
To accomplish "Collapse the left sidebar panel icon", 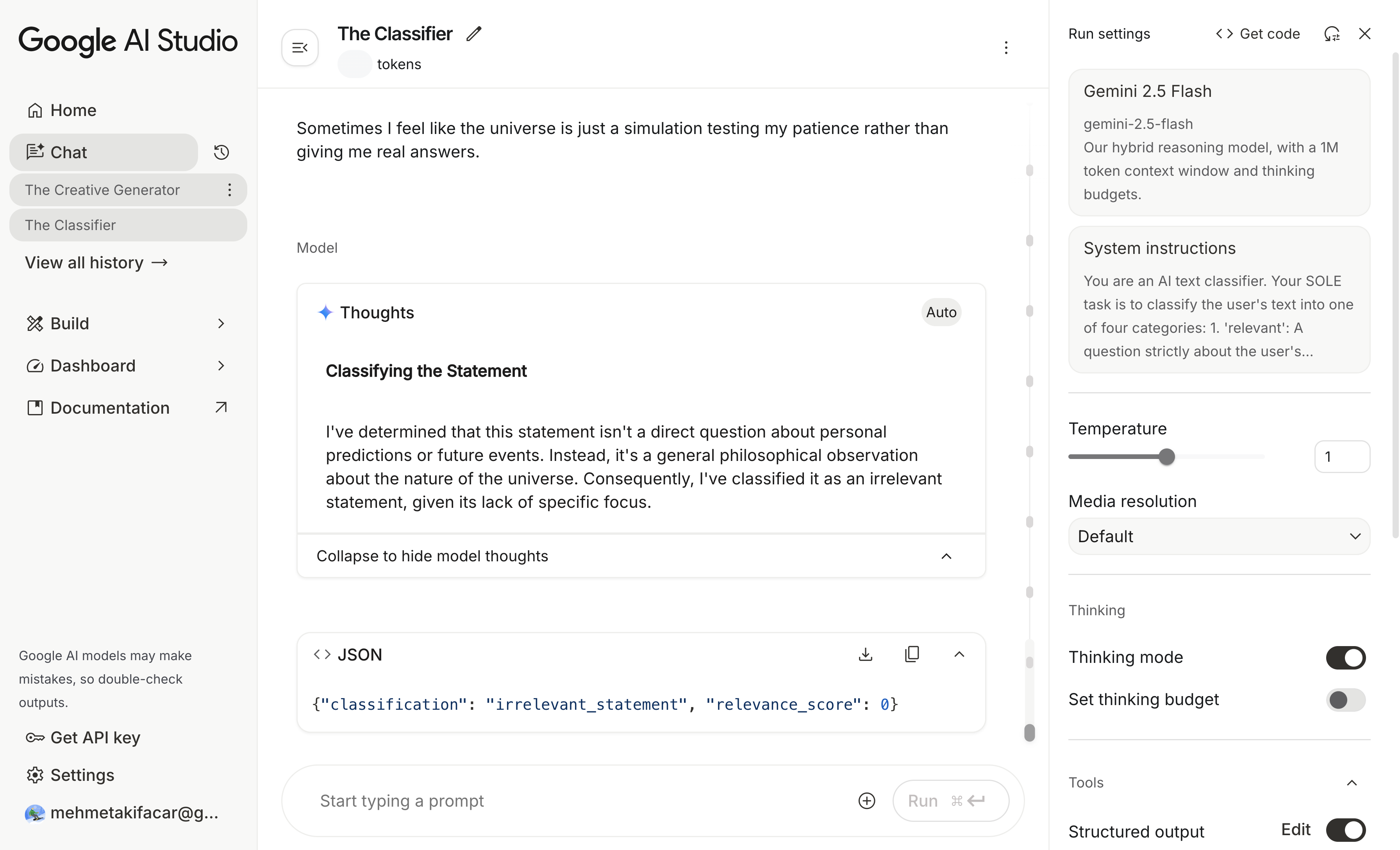I will tap(300, 48).
